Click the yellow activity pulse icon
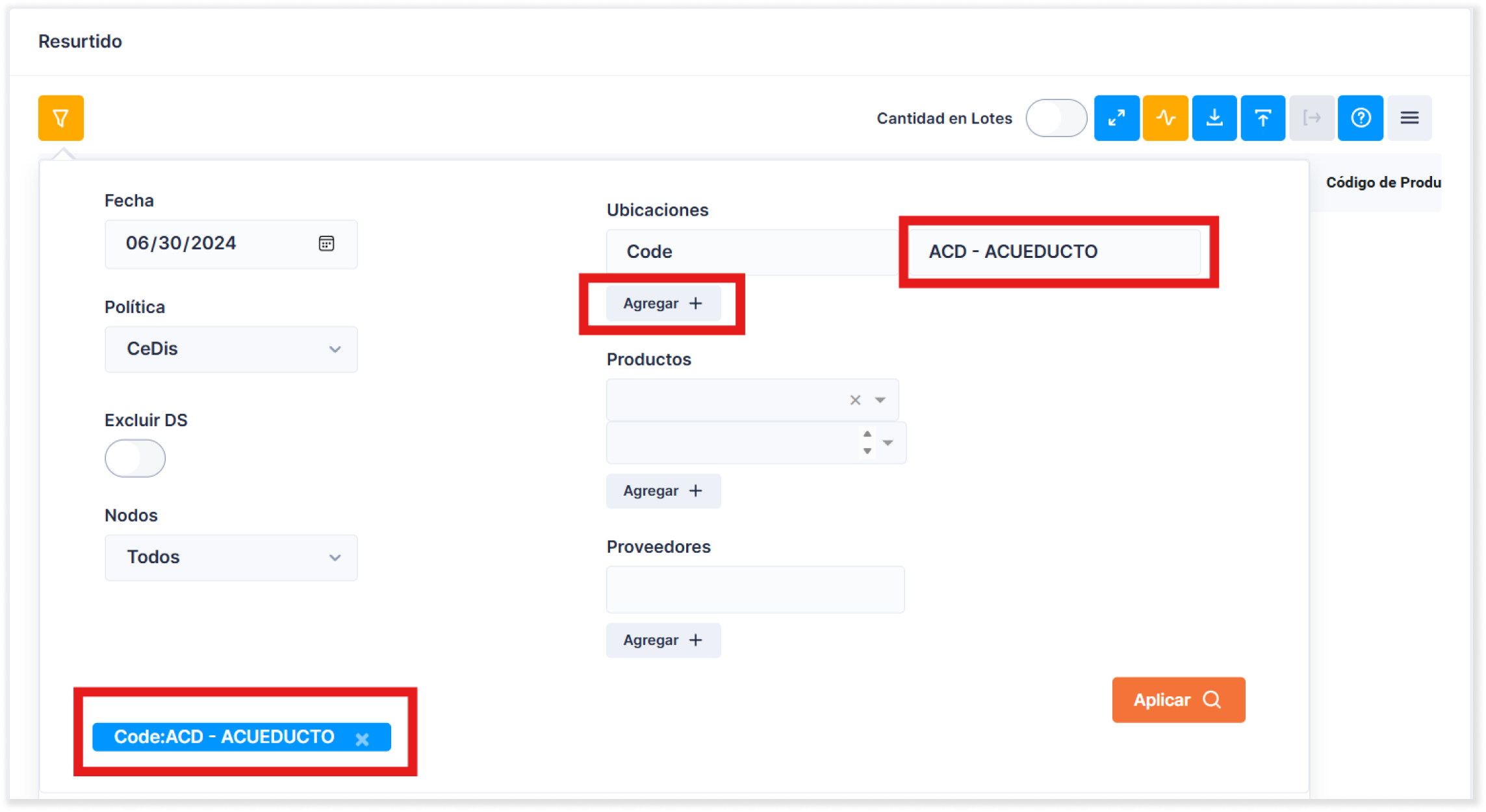 [x=1166, y=118]
